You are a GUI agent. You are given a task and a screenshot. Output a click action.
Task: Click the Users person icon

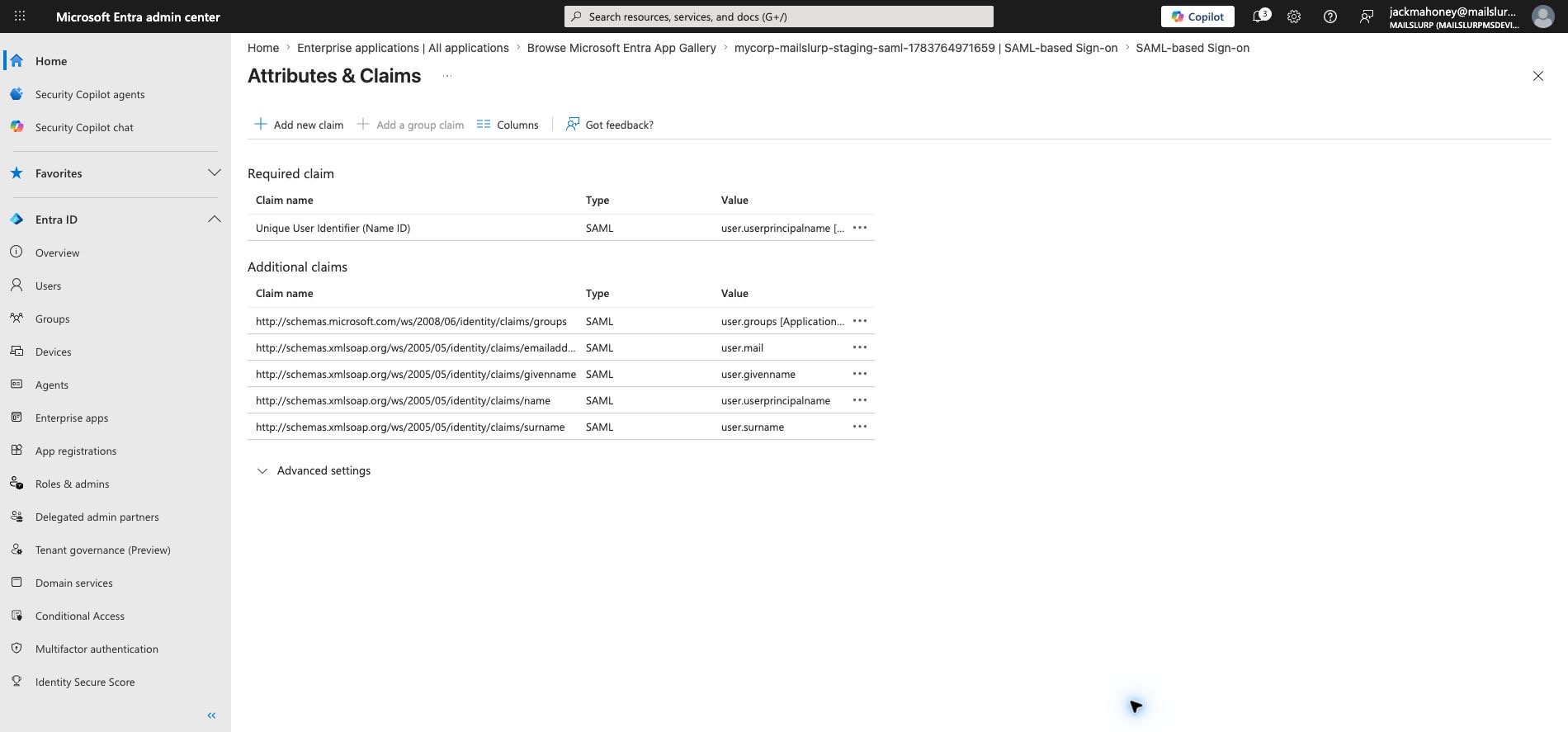[17, 286]
